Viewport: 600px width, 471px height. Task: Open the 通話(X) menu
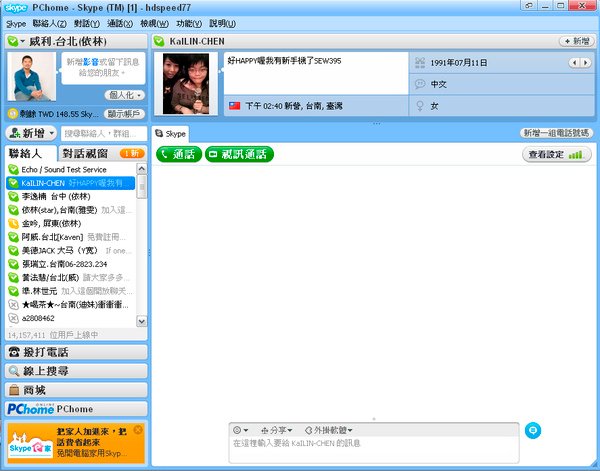[120, 24]
